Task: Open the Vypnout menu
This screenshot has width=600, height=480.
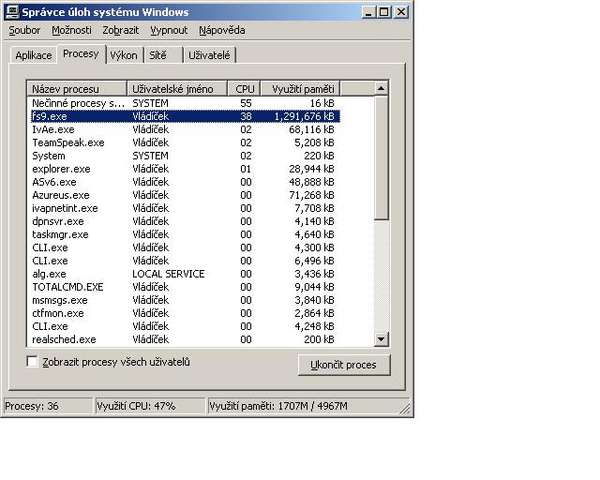Action: pyautogui.click(x=169, y=30)
